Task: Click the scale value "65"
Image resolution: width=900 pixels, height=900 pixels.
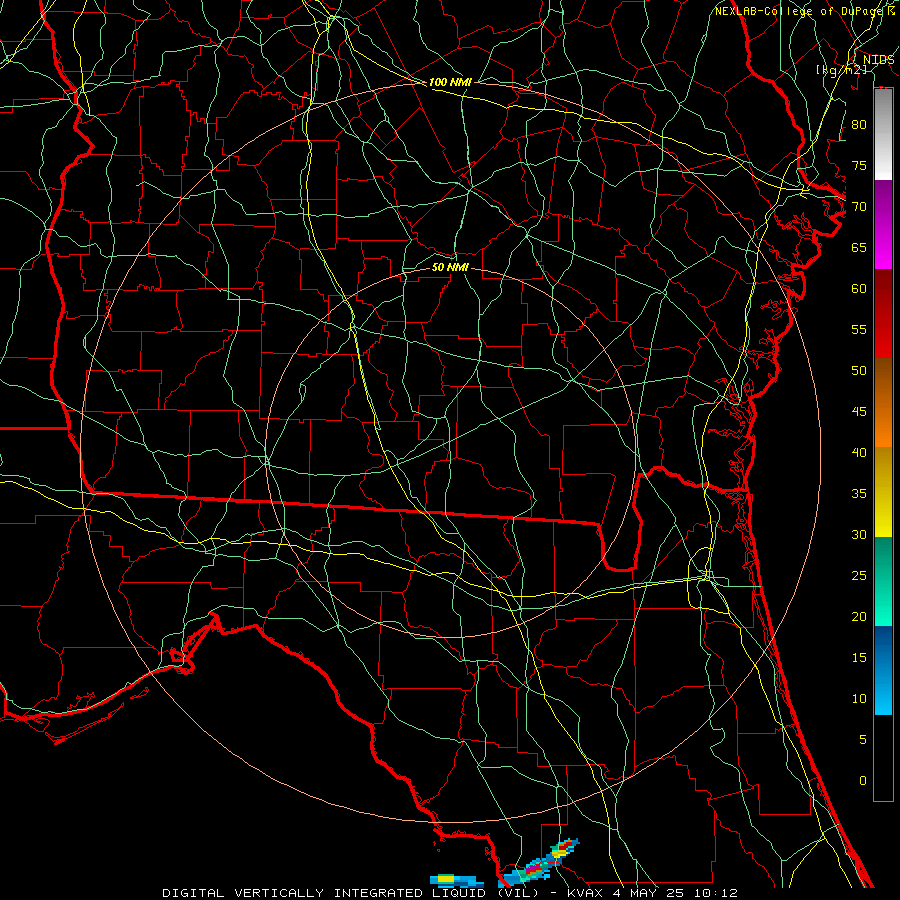Action: click(859, 247)
